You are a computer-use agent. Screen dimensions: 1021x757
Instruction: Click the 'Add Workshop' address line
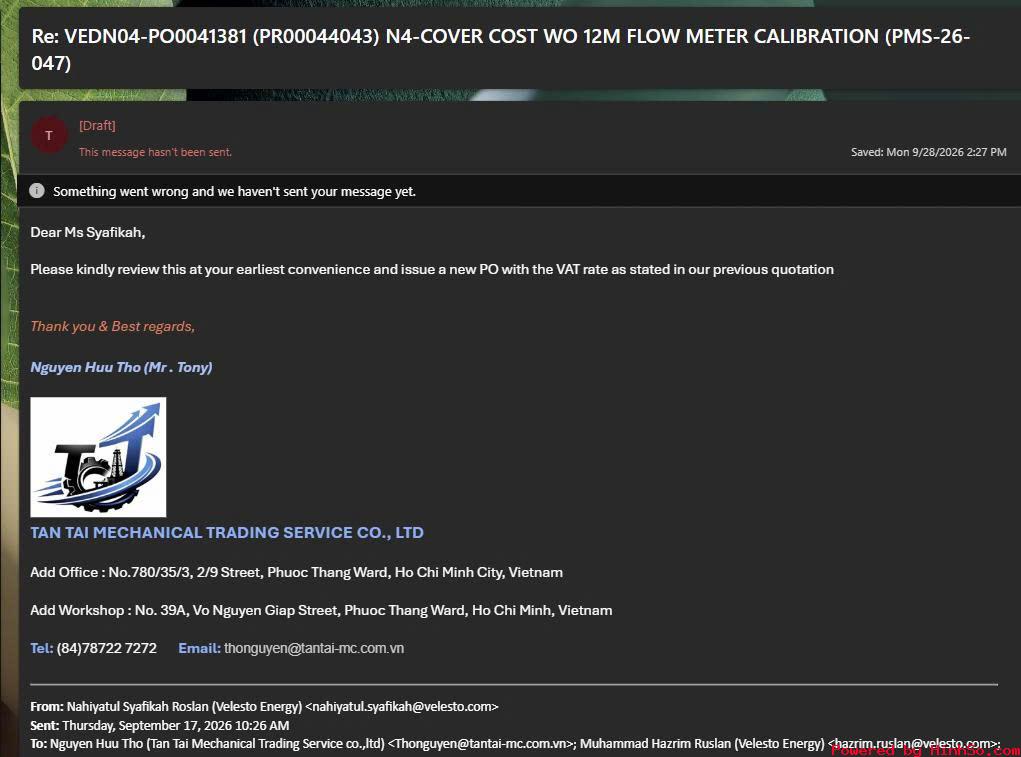321,611
